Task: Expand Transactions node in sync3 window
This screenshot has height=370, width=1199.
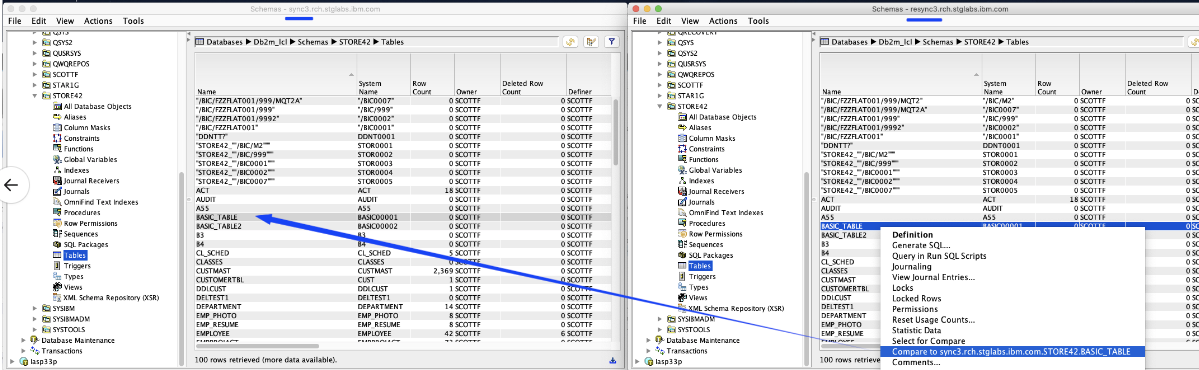Action: tap(24, 351)
